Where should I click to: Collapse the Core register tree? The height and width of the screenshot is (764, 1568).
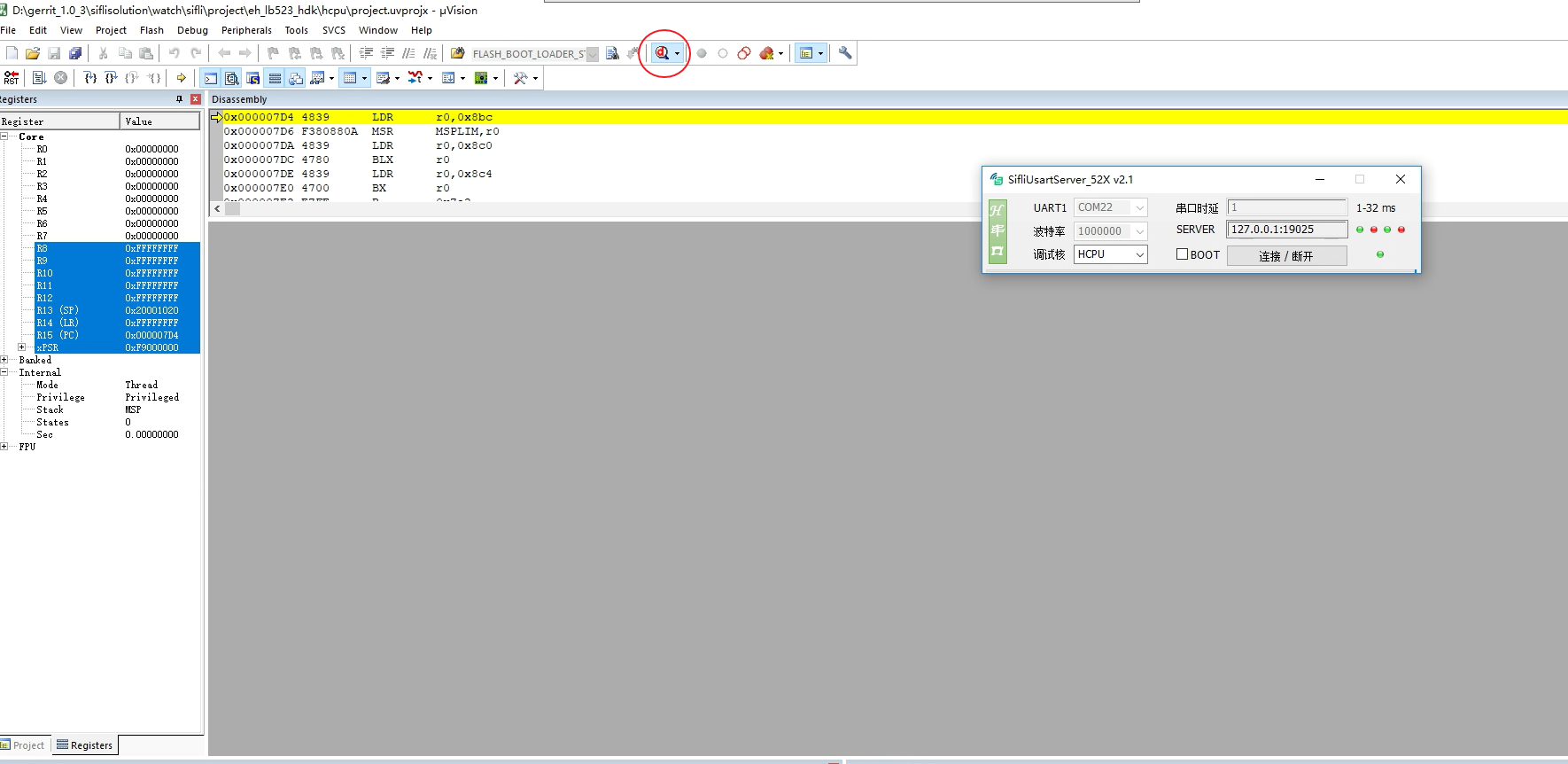coord(4,136)
